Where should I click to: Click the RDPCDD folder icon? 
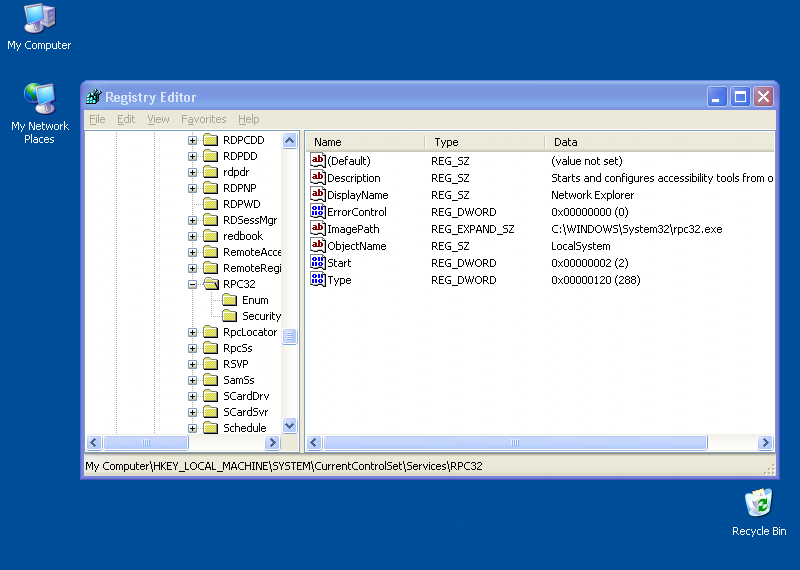click(x=211, y=140)
